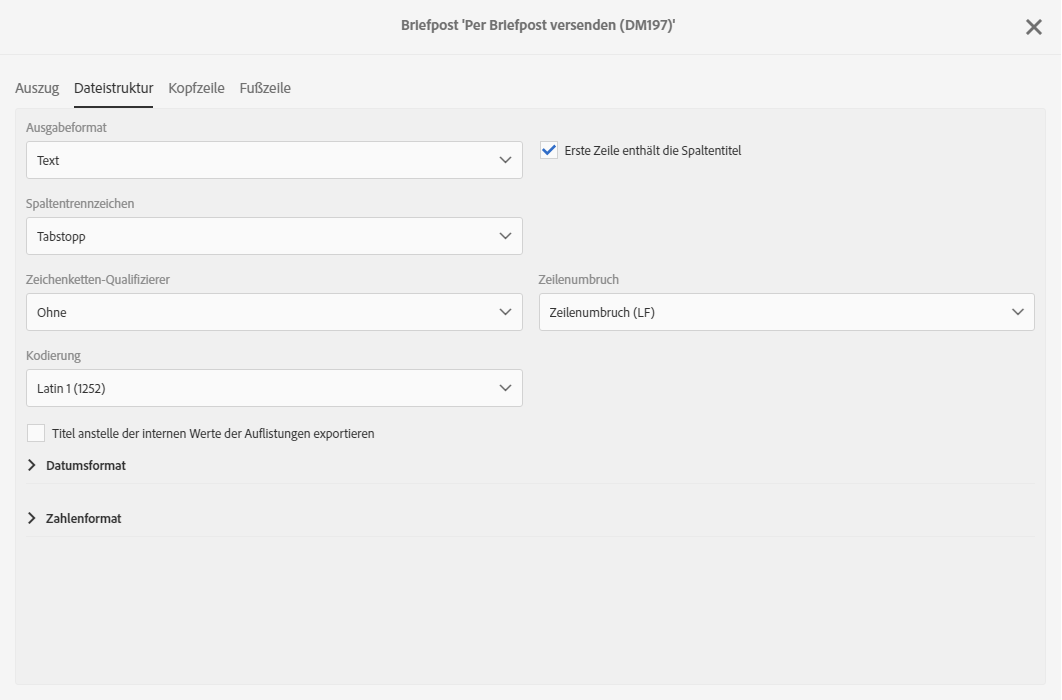Switch to the Auszug tab

[37, 88]
